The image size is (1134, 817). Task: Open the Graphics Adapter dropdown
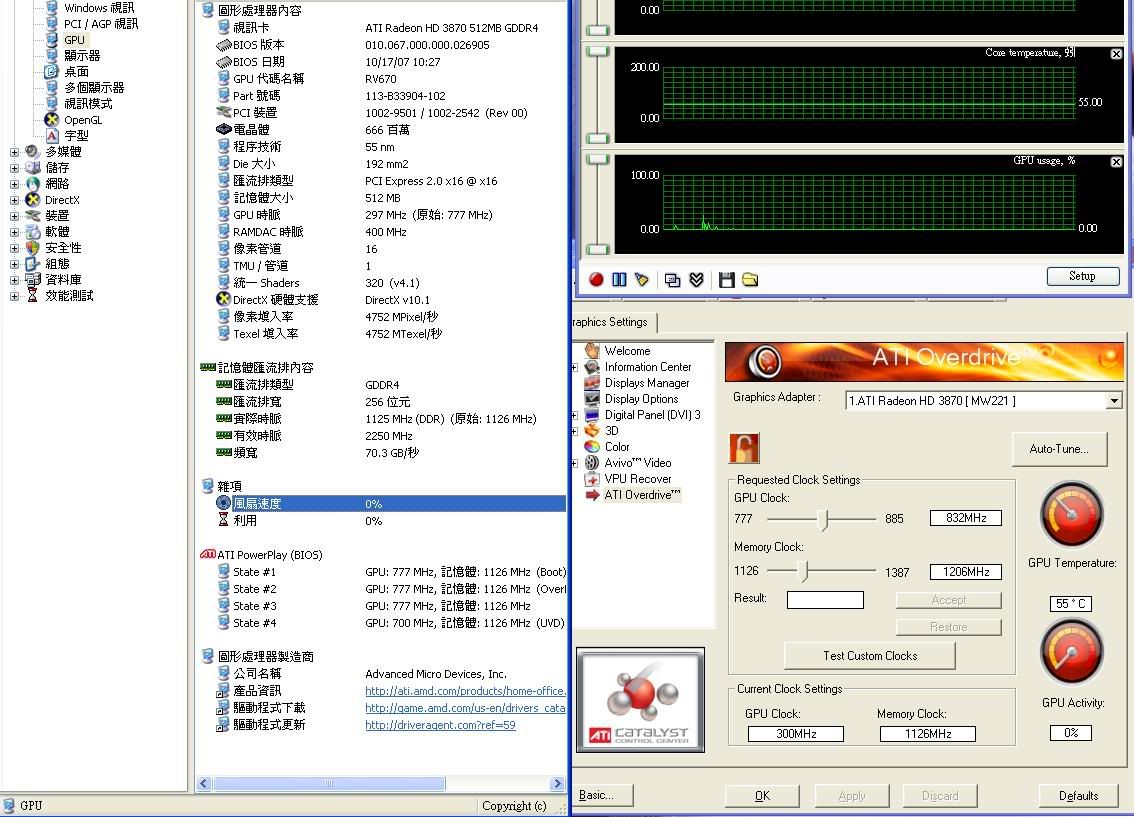(1114, 401)
